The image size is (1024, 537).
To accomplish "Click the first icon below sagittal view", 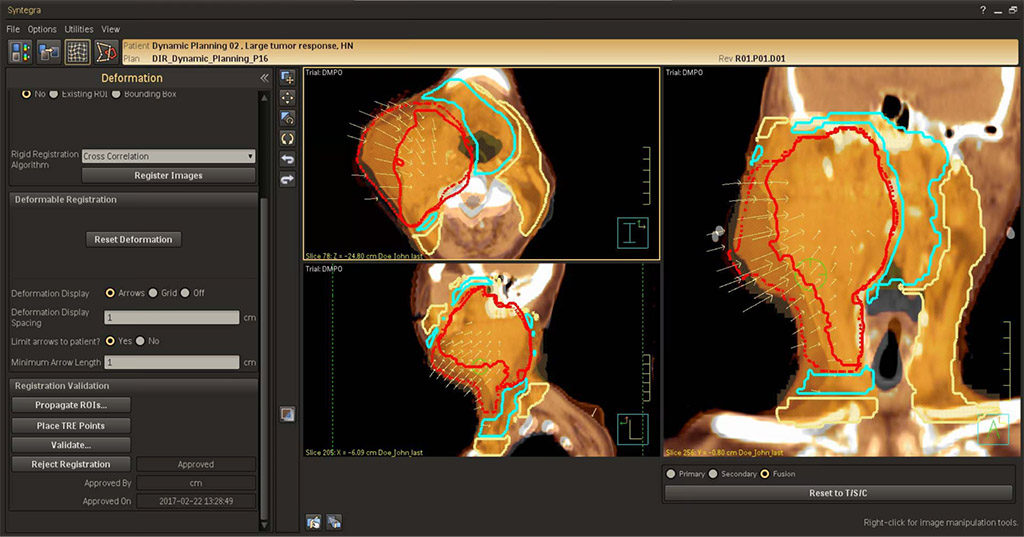I will 313,521.
